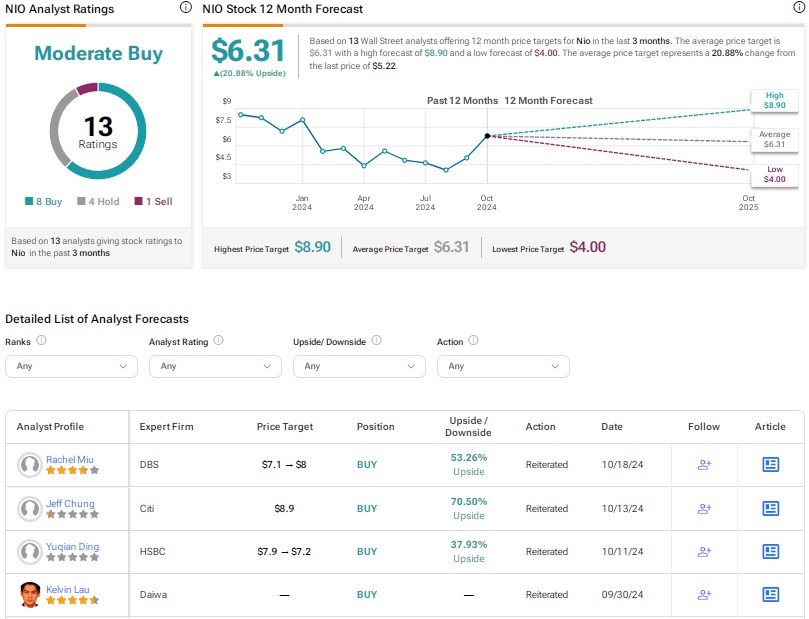The width and height of the screenshot is (809, 619).
Task: Expand the Analyst Rating dropdown
Action: pyautogui.click(x=214, y=366)
